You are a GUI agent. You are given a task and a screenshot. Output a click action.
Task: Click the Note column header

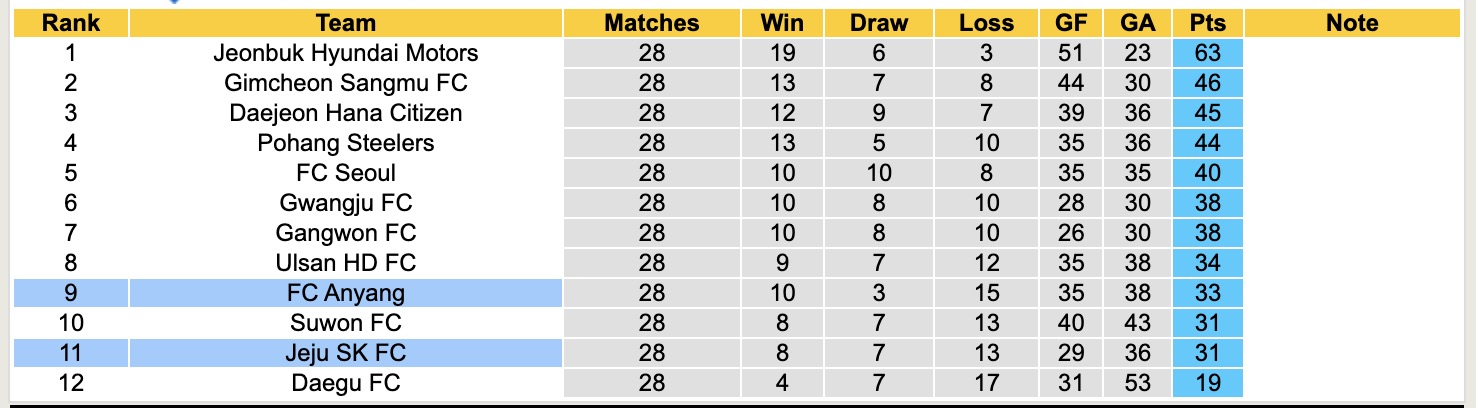(1352, 23)
